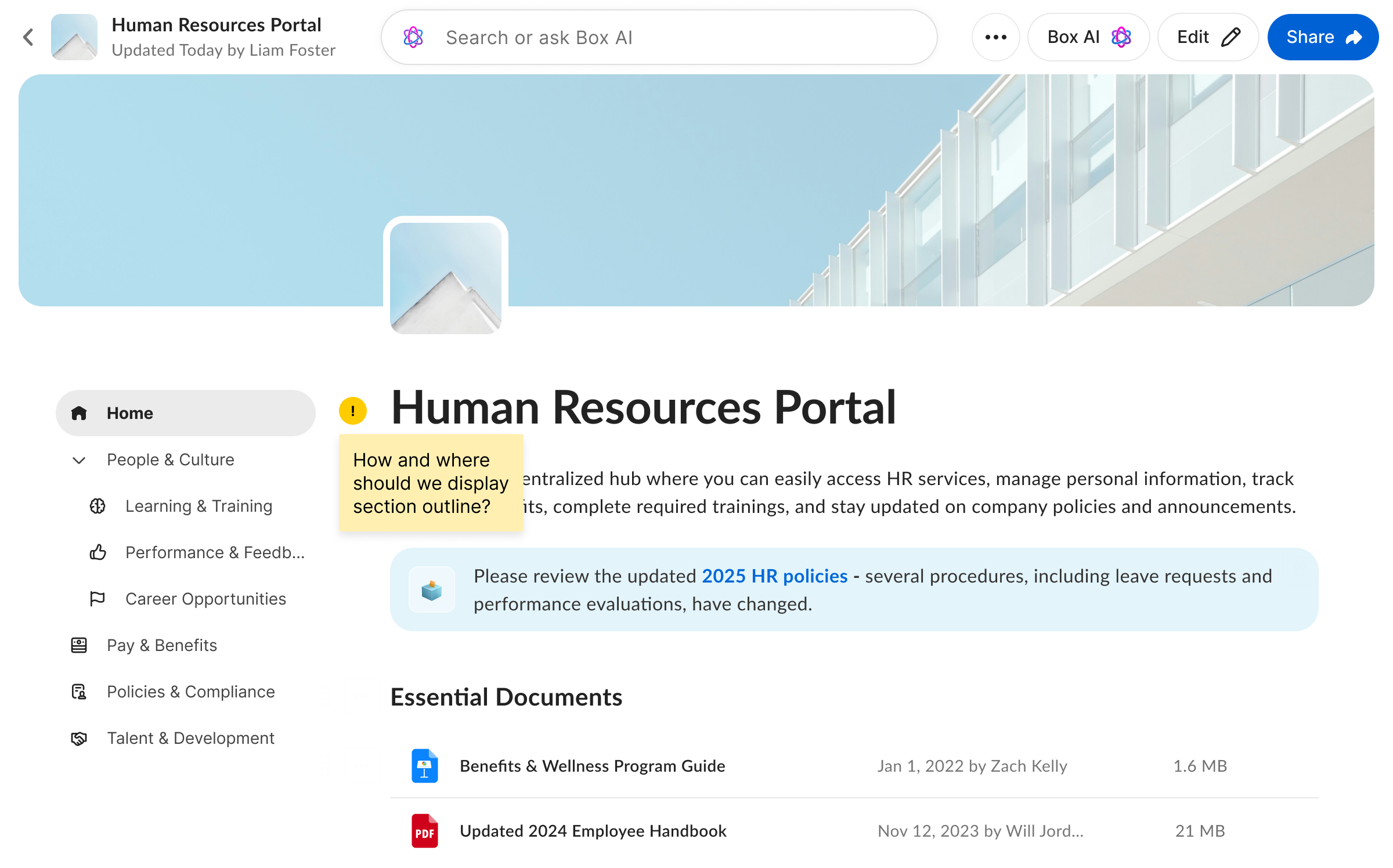Viewport: 1393px width, 868px height.
Task: Open Updated 2024 Employee Handbook
Action: [x=593, y=831]
